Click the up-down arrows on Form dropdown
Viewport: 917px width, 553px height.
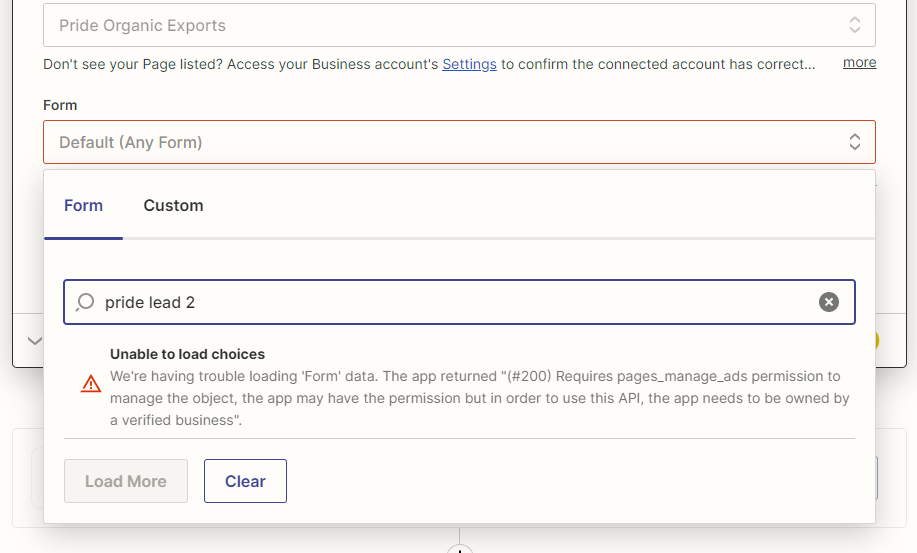pyautogui.click(x=854, y=142)
